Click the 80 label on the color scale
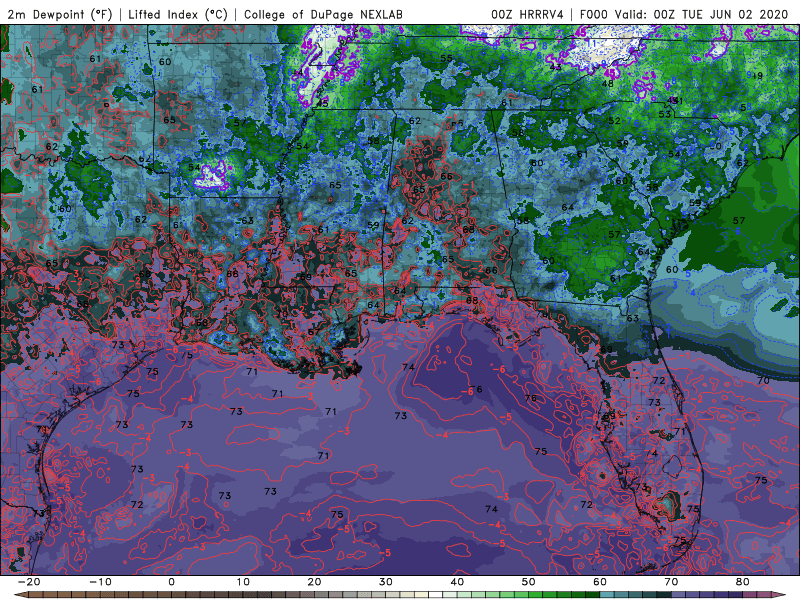 743,582
